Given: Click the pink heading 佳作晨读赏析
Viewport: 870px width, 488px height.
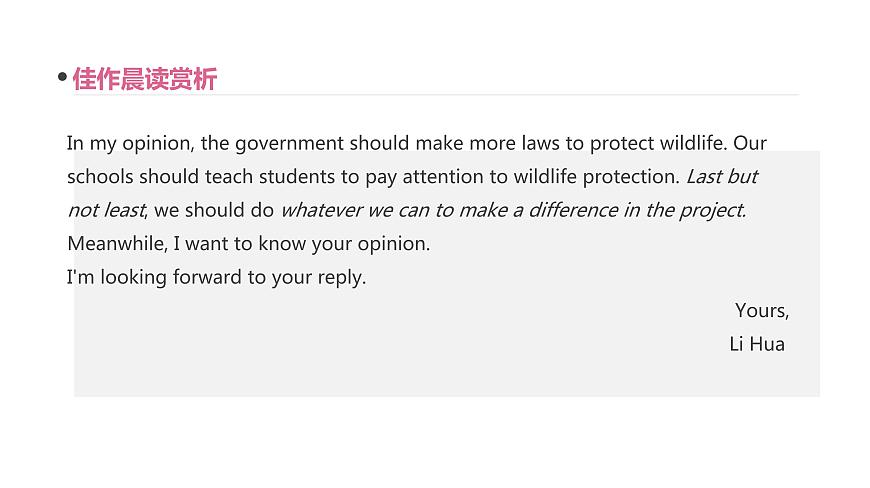Looking at the screenshot, I should click(x=145, y=79).
